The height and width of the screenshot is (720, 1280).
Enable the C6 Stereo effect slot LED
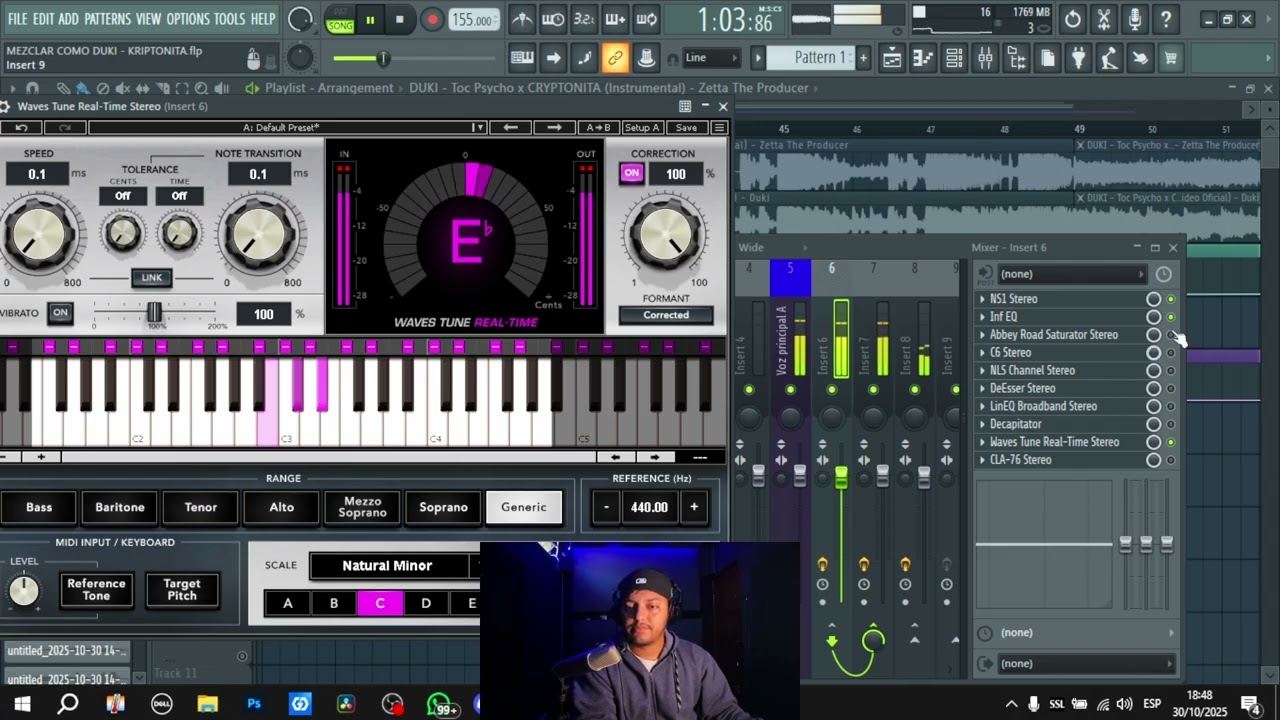(x=1170, y=353)
